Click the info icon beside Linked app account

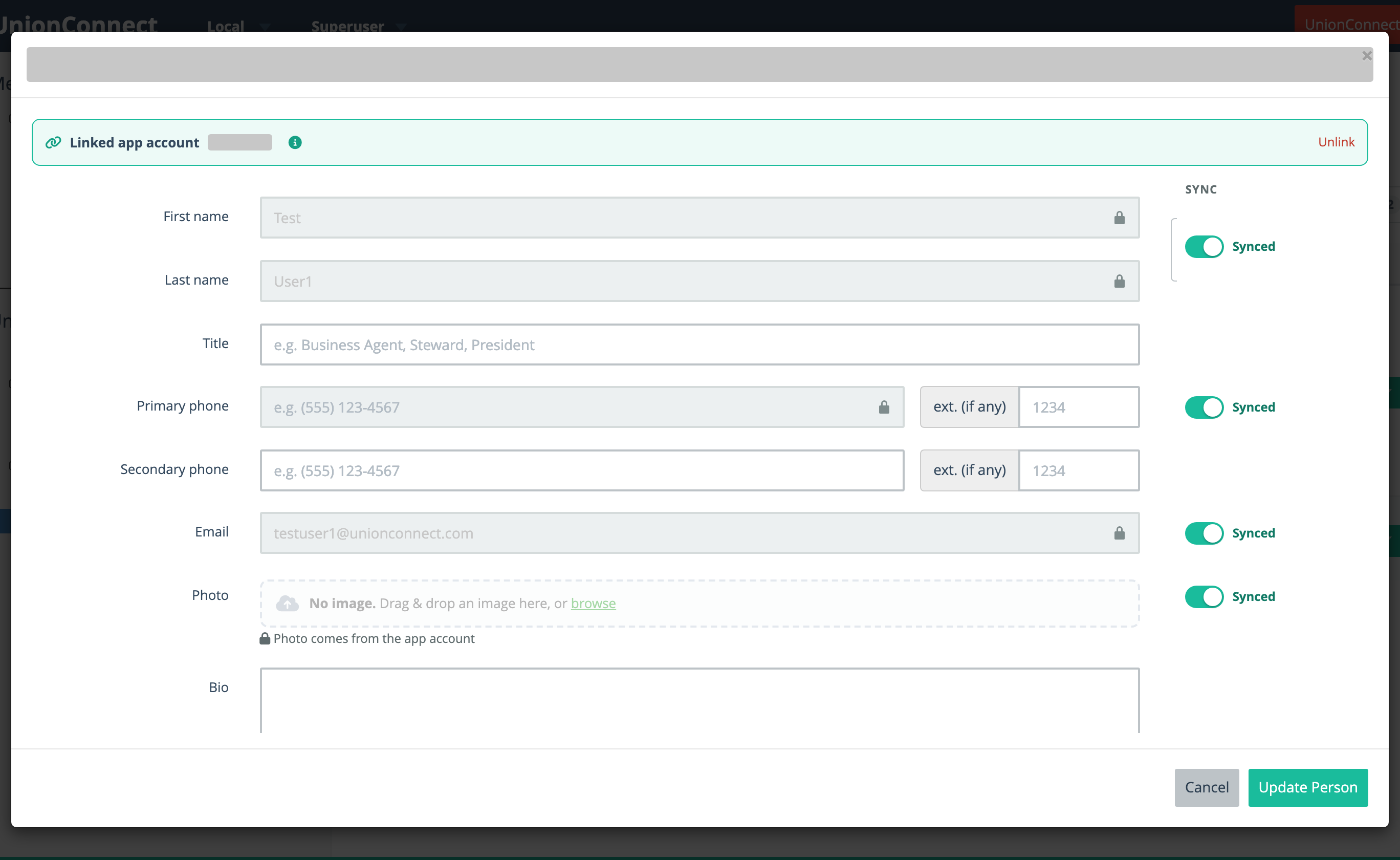294,142
